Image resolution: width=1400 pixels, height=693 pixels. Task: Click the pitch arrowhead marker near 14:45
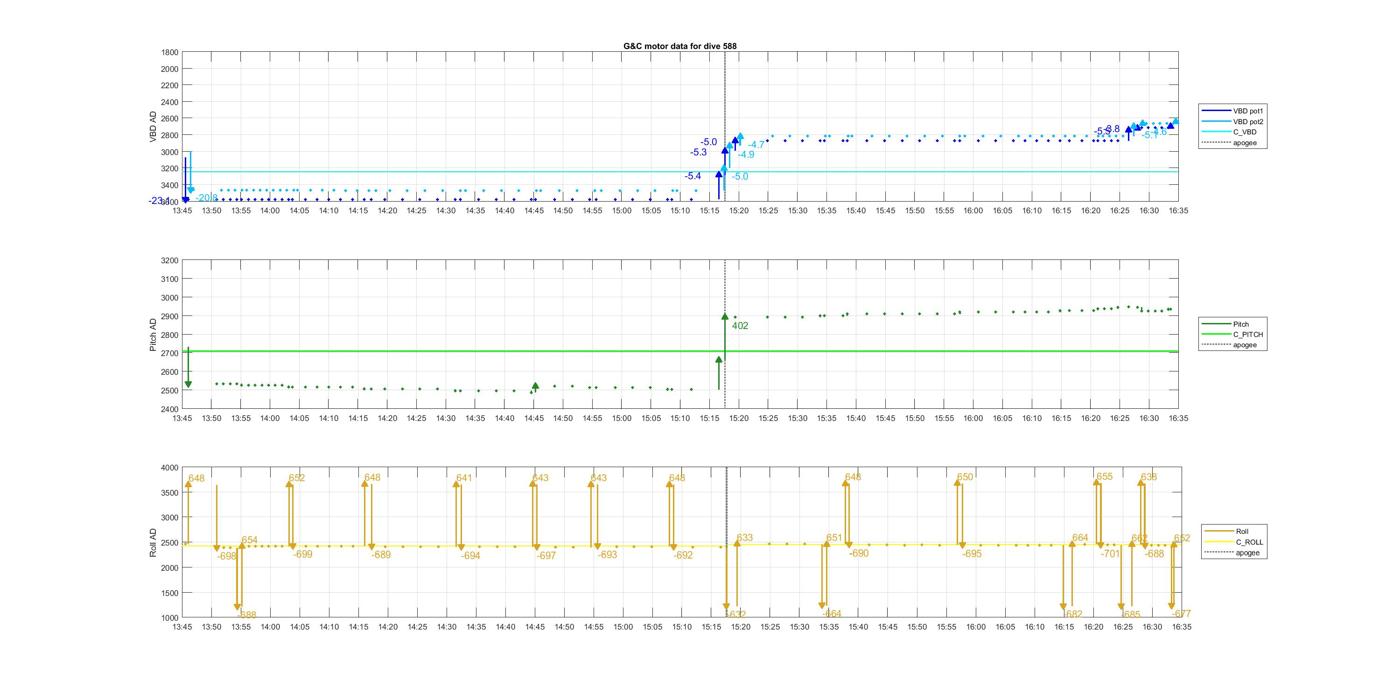(535, 386)
